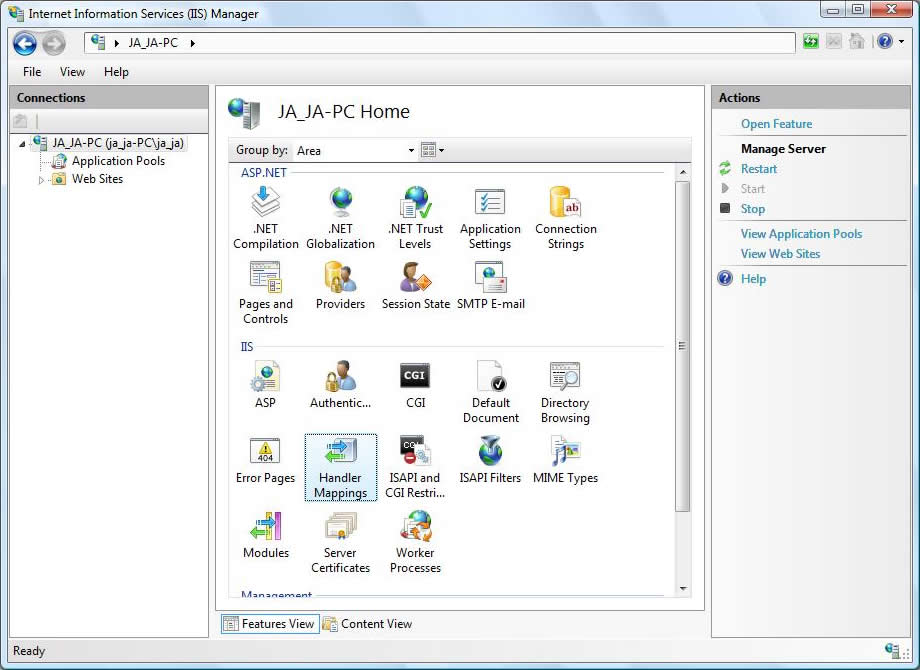Image resolution: width=920 pixels, height=670 pixels.
Task: Click the Back navigation arrow
Action: tap(25, 43)
